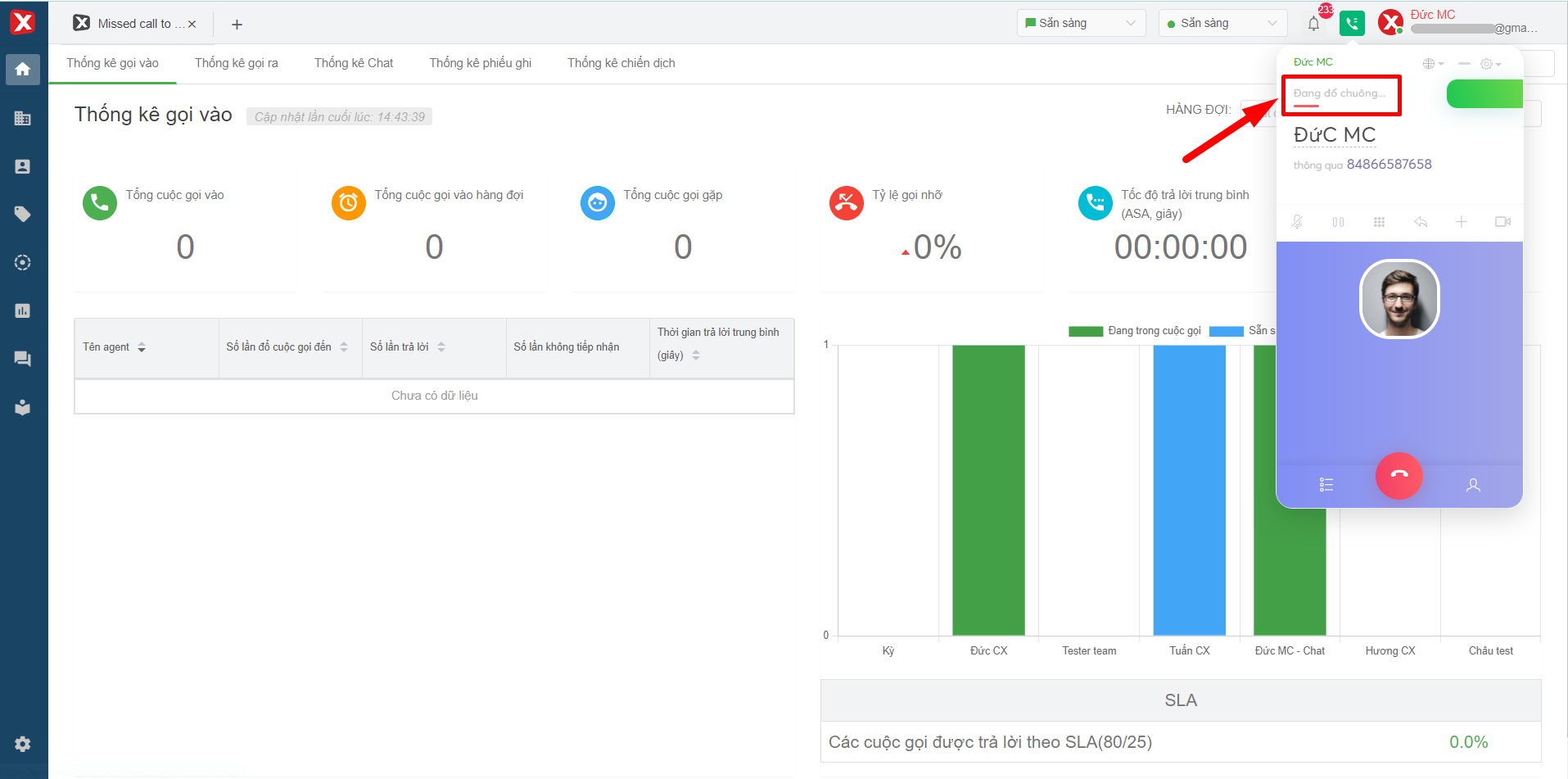Click the transfer call arrow icon
This screenshot has width=1568, height=779.
[1421, 222]
